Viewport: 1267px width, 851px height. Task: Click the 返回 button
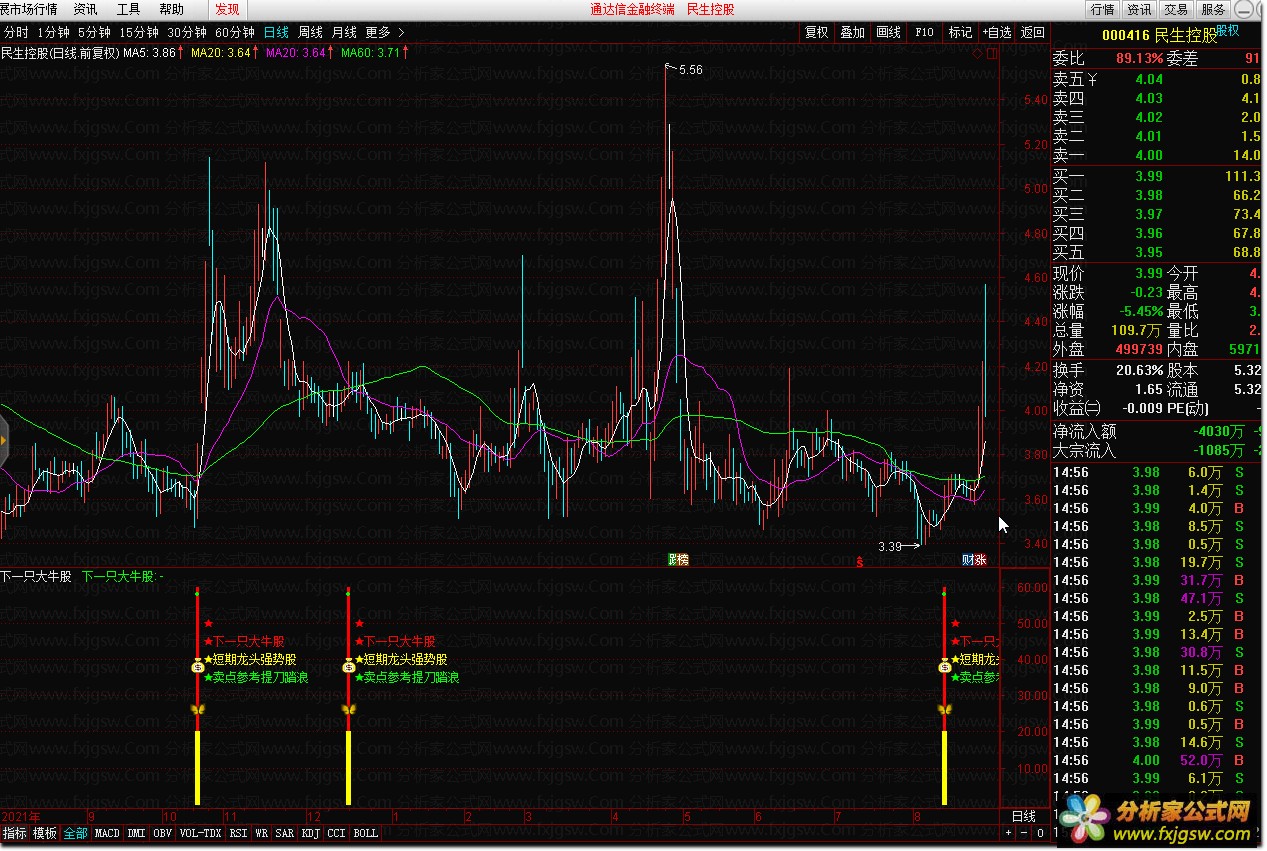tap(1033, 32)
